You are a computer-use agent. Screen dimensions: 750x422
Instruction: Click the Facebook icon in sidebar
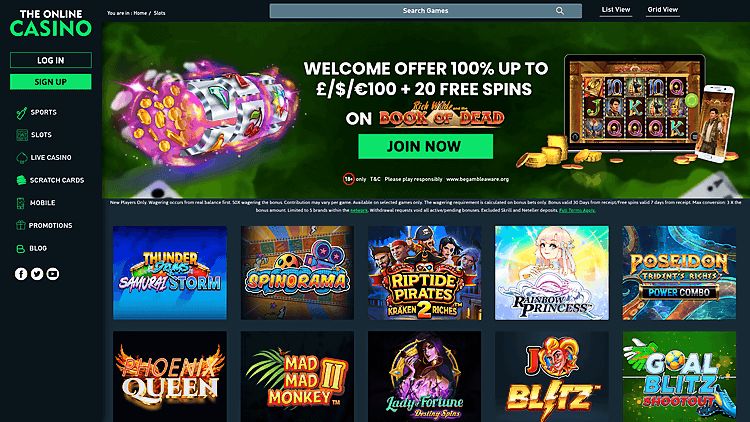pyautogui.click(x=21, y=274)
